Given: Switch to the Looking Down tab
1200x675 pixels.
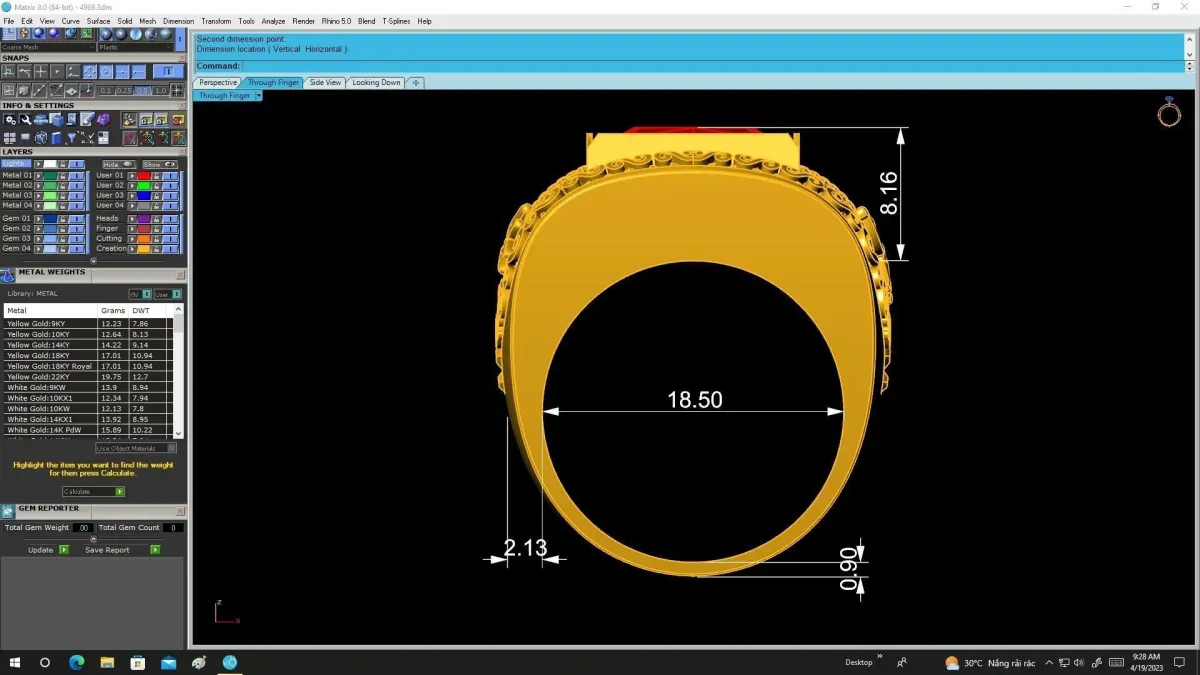Looking at the screenshot, I should (376, 83).
